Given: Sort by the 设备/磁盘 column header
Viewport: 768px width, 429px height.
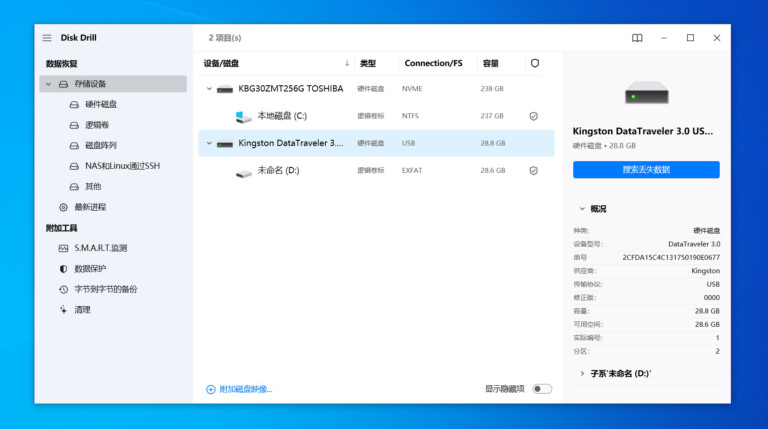Looking at the screenshot, I should pyautogui.click(x=221, y=63).
